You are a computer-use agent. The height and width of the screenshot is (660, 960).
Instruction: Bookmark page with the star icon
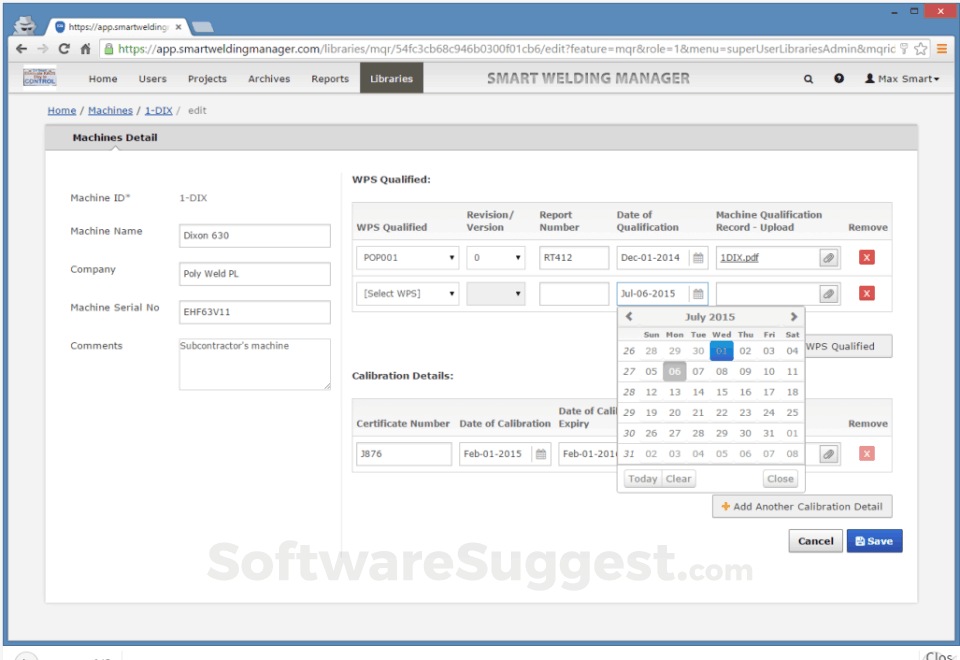click(920, 49)
